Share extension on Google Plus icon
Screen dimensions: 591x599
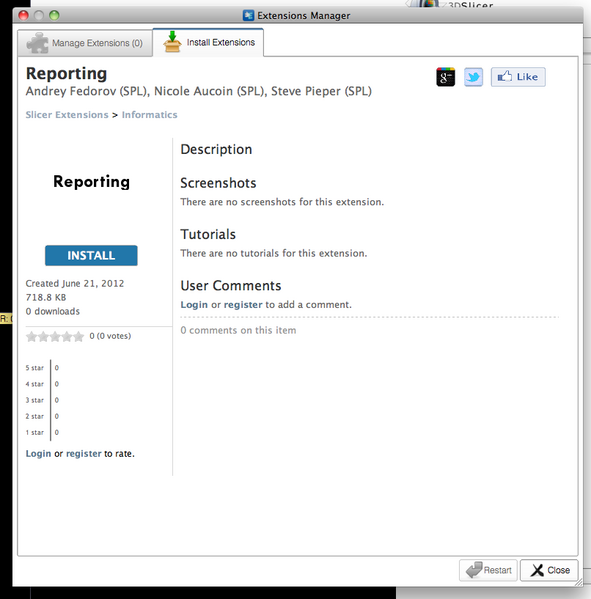(x=445, y=77)
